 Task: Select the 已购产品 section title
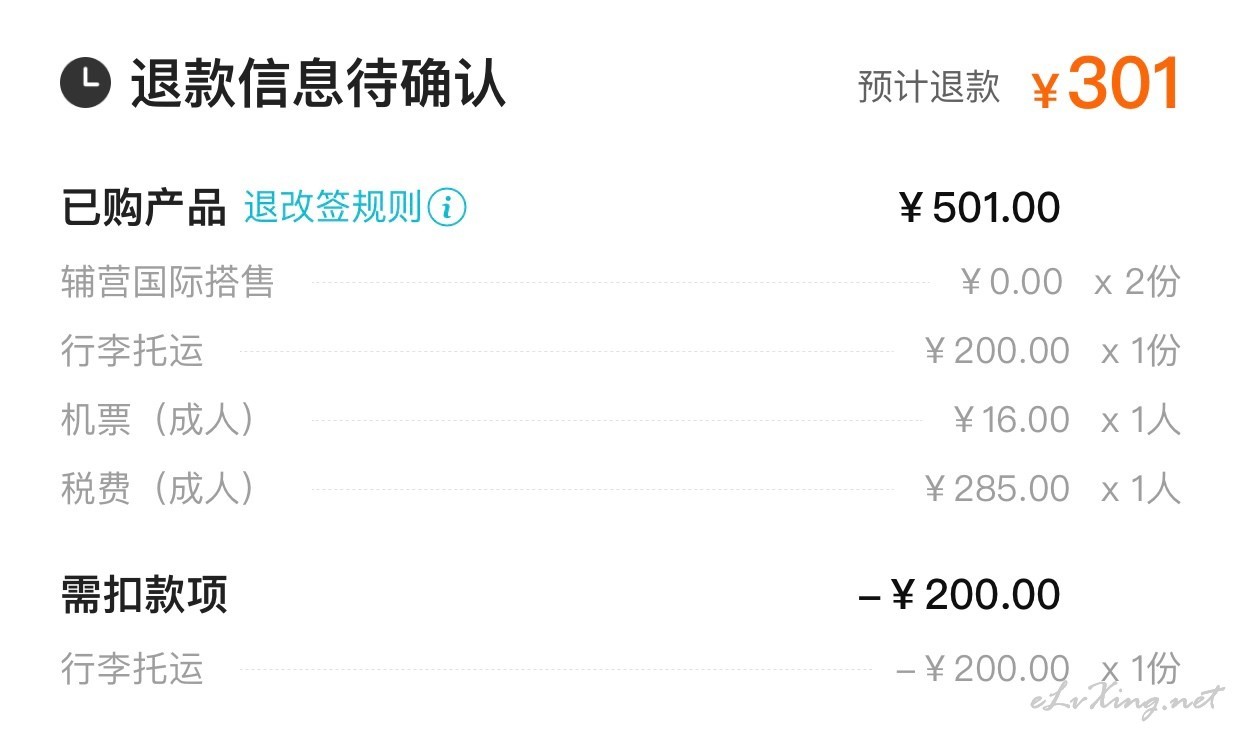[144, 208]
